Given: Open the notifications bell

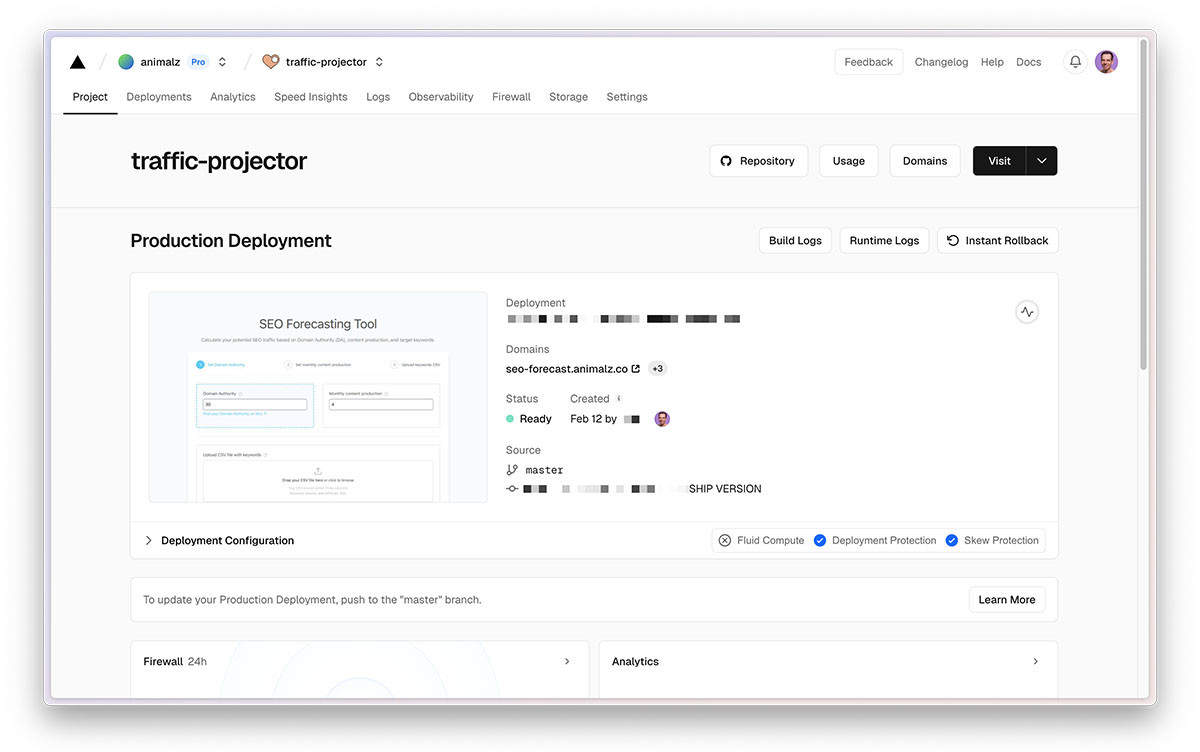Looking at the screenshot, I should coord(1075,62).
